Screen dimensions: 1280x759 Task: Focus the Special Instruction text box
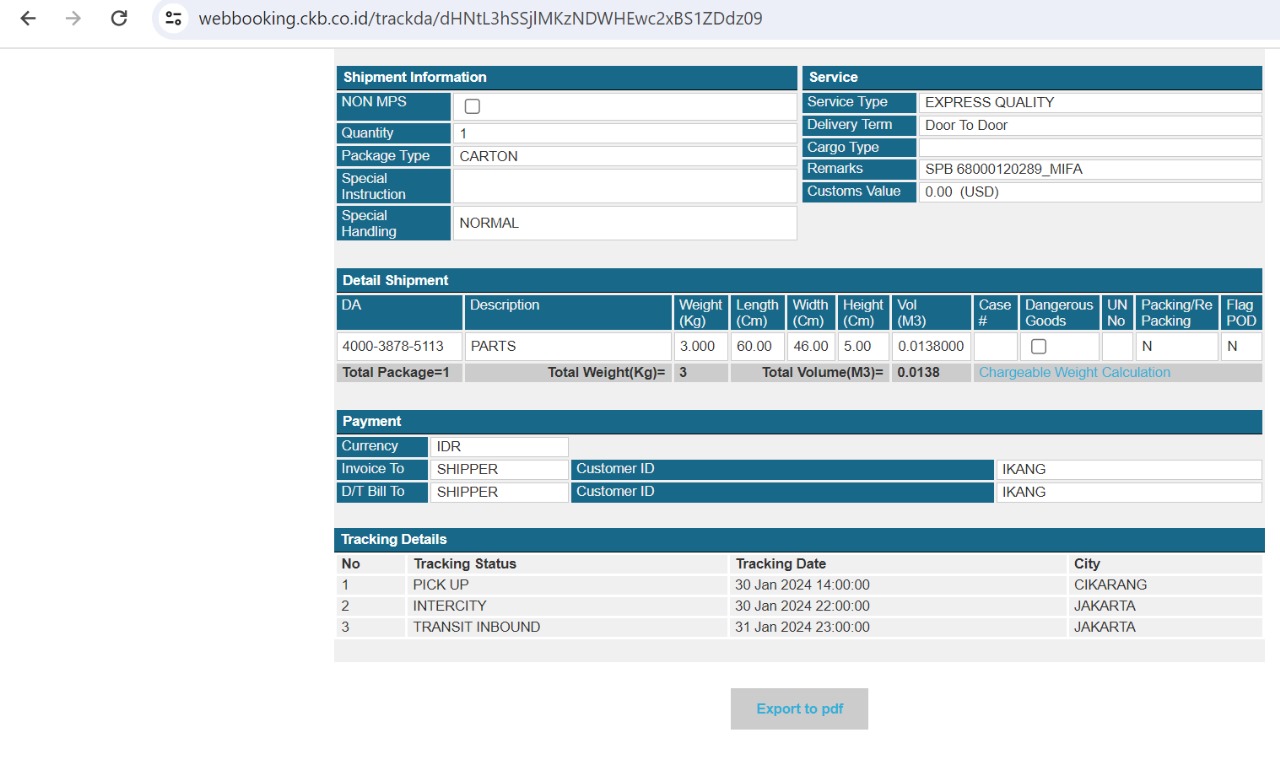624,186
